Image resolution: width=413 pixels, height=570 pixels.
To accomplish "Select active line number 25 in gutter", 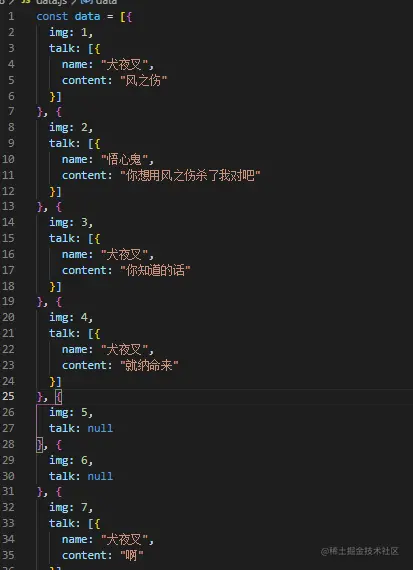I will [x=8, y=397].
